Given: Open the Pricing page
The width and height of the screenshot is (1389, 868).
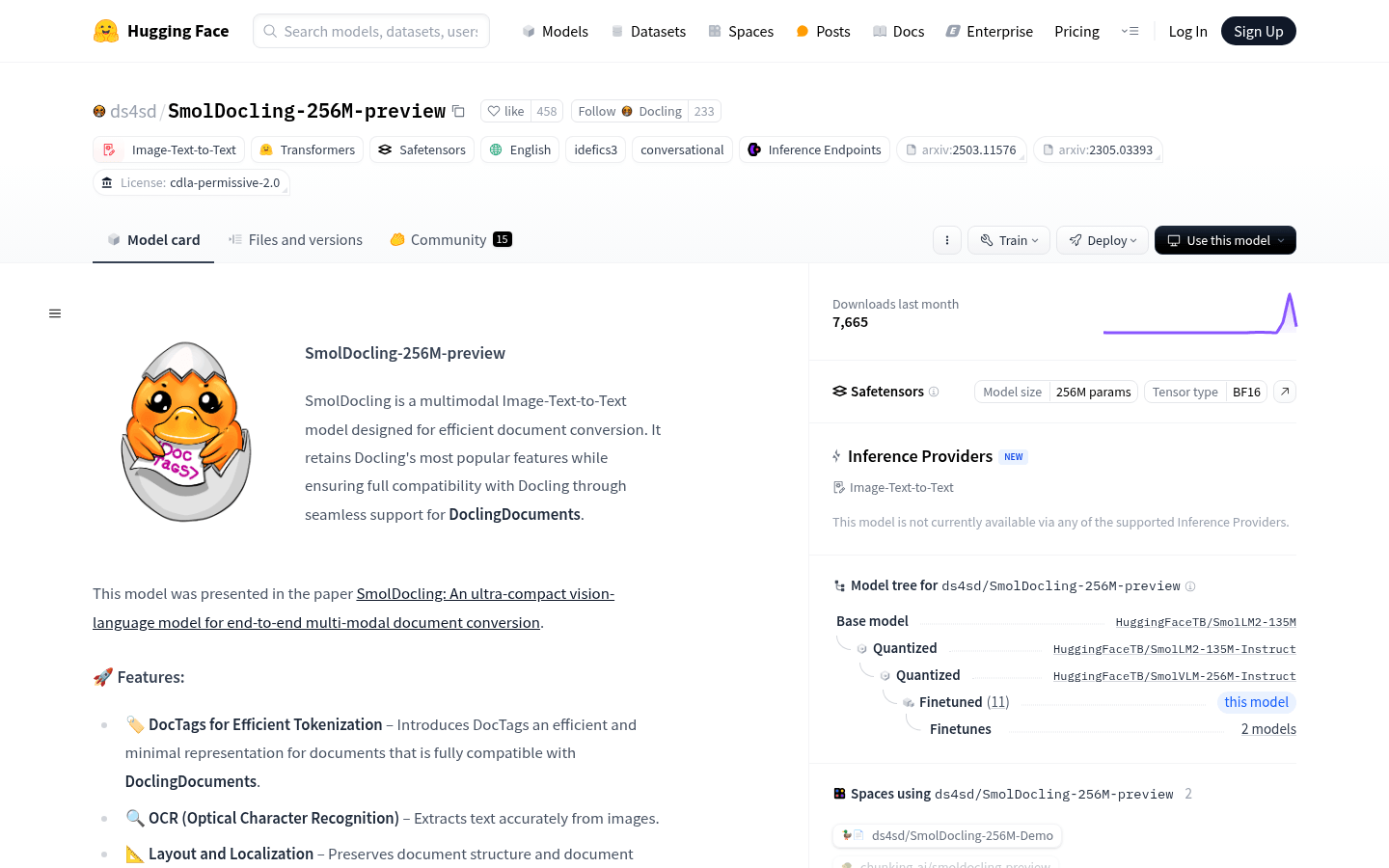Looking at the screenshot, I should (x=1076, y=31).
